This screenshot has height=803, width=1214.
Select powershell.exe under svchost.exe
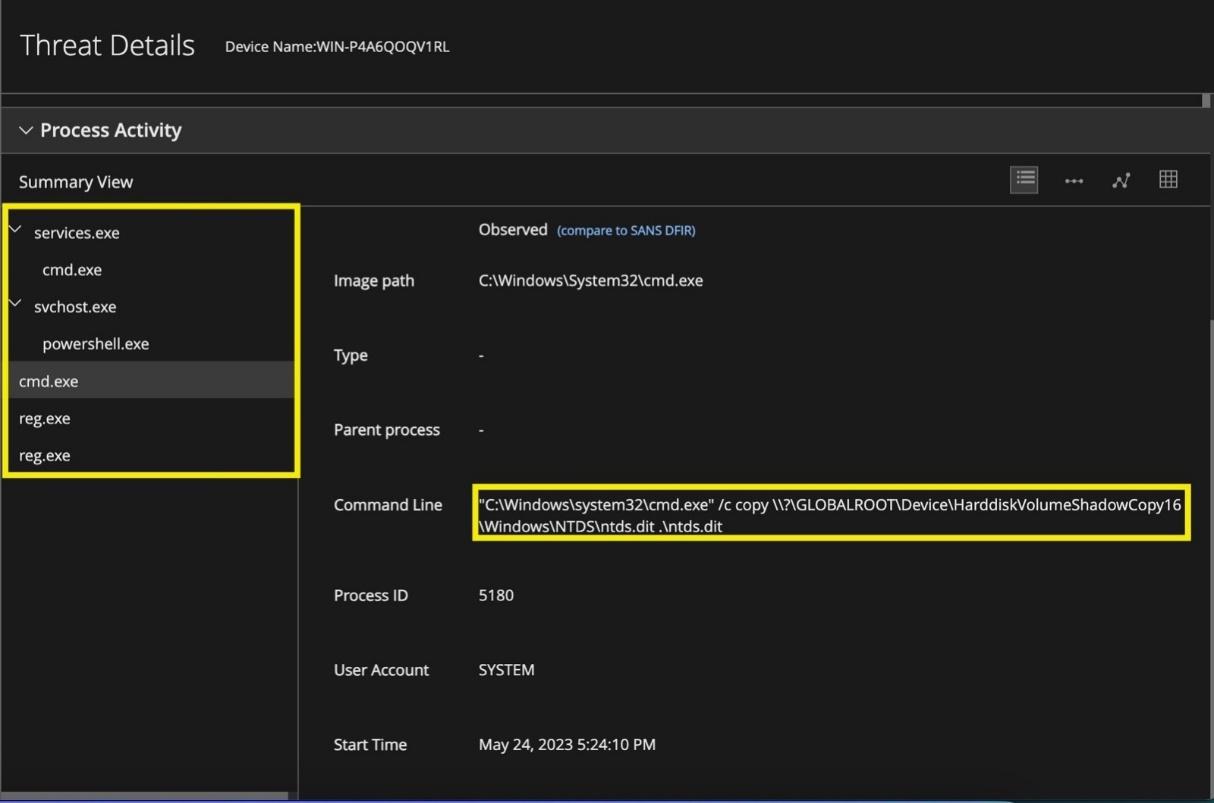[95, 344]
